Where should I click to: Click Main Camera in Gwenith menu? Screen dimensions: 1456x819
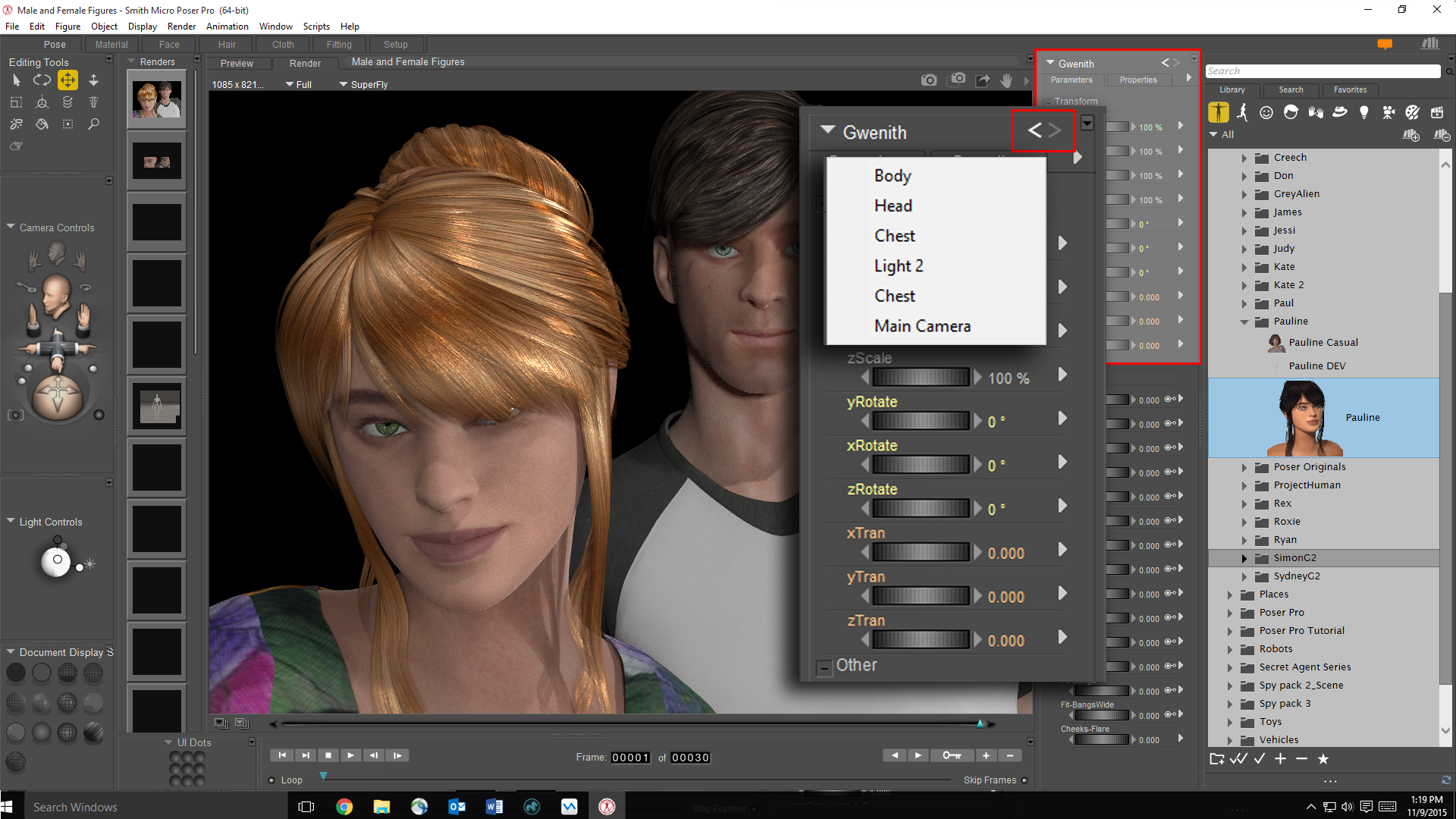[921, 326]
